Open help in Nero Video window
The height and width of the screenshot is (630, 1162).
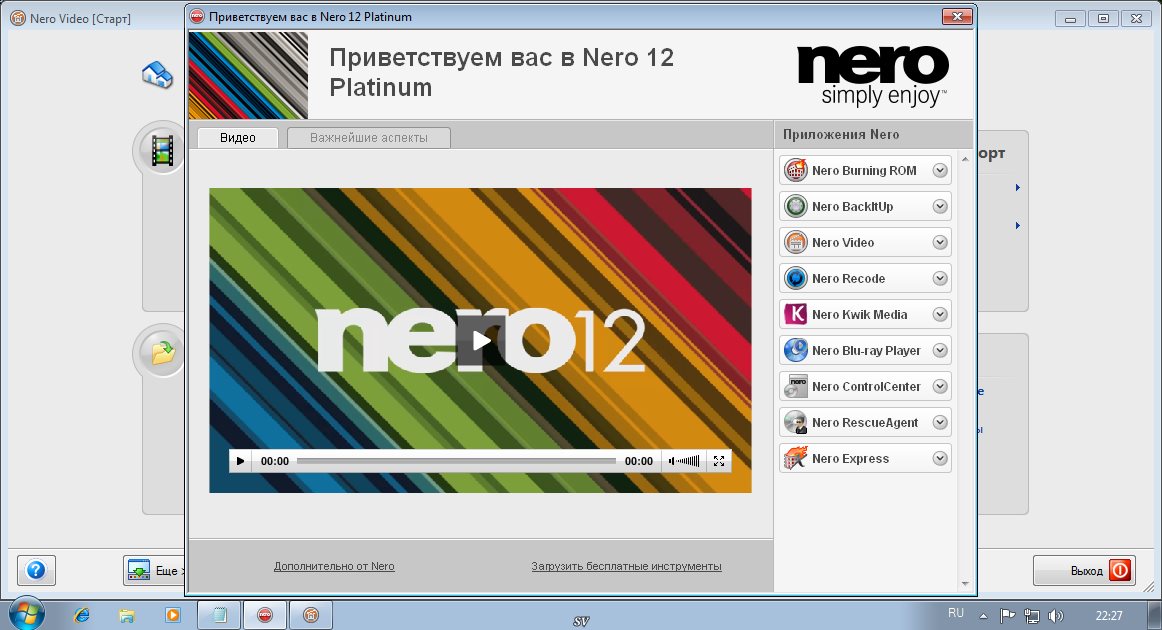[x=36, y=570]
